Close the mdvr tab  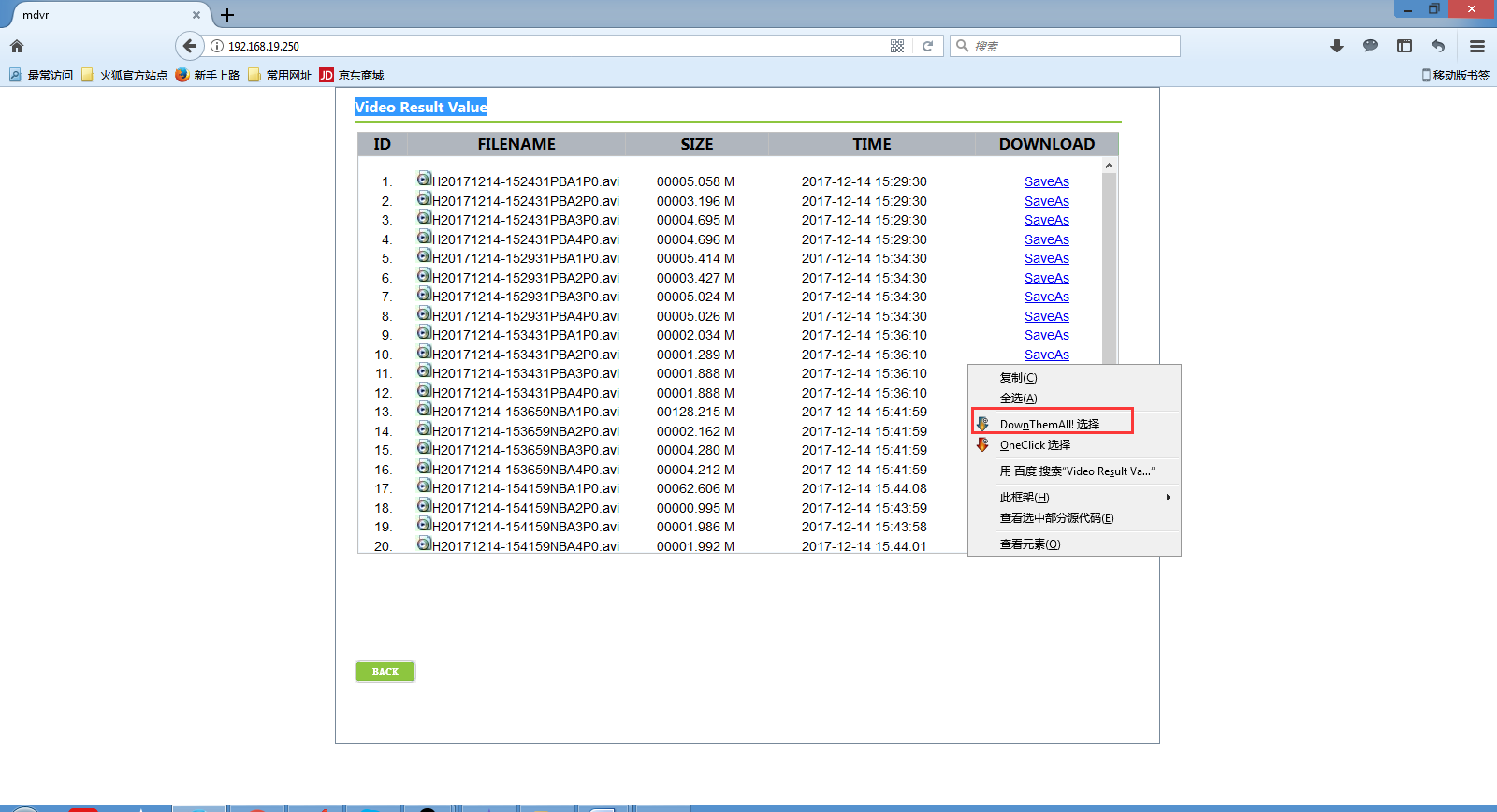tap(196, 15)
